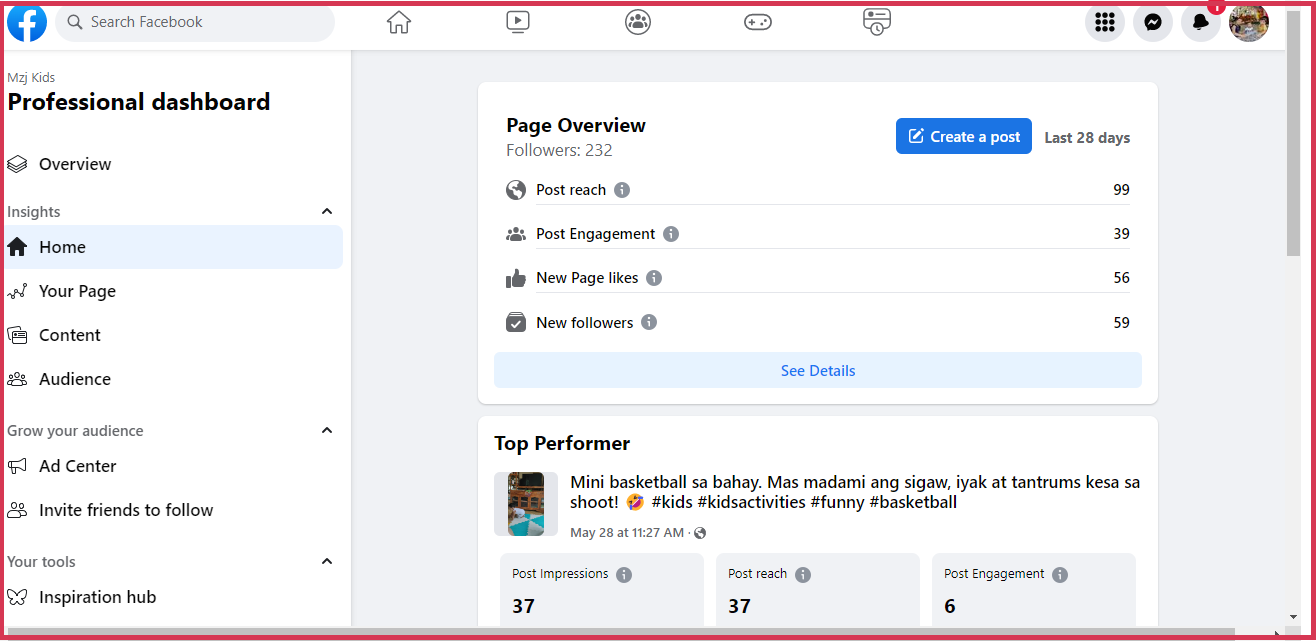Image resolution: width=1316 pixels, height=641 pixels.
Task: Click the See Details button
Action: (x=818, y=370)
